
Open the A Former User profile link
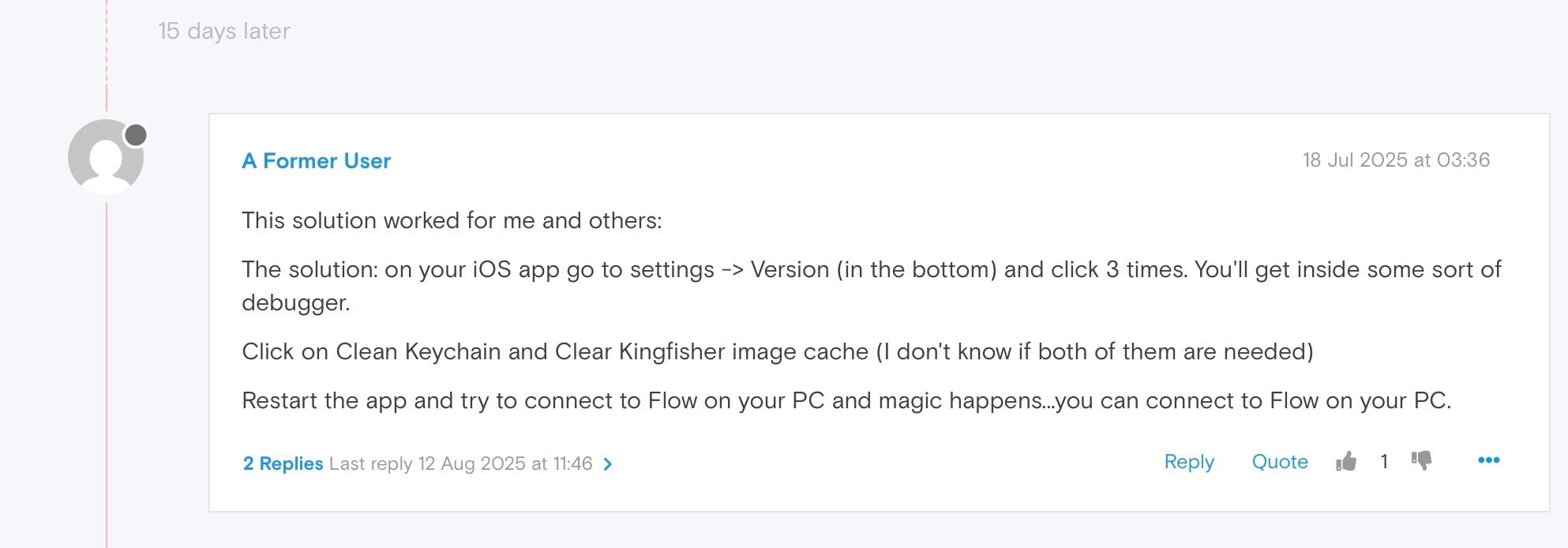[x=316, y=161]
